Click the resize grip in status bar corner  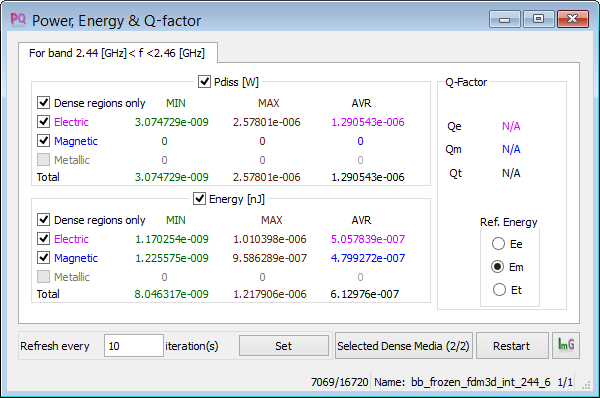pyautogui.click(x=586, y=386)
